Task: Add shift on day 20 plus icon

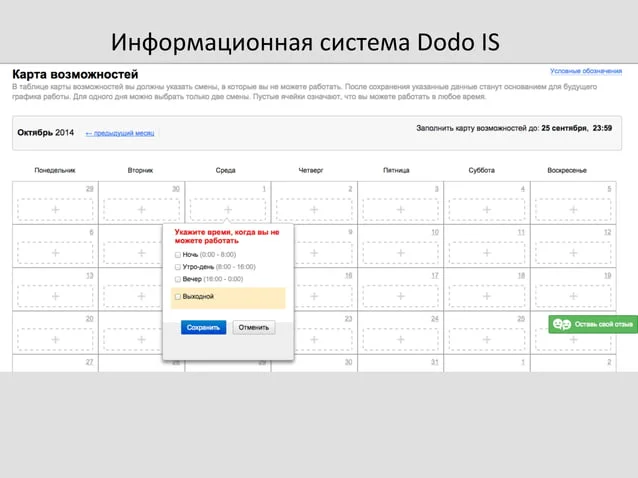Action: coord(55,340)
